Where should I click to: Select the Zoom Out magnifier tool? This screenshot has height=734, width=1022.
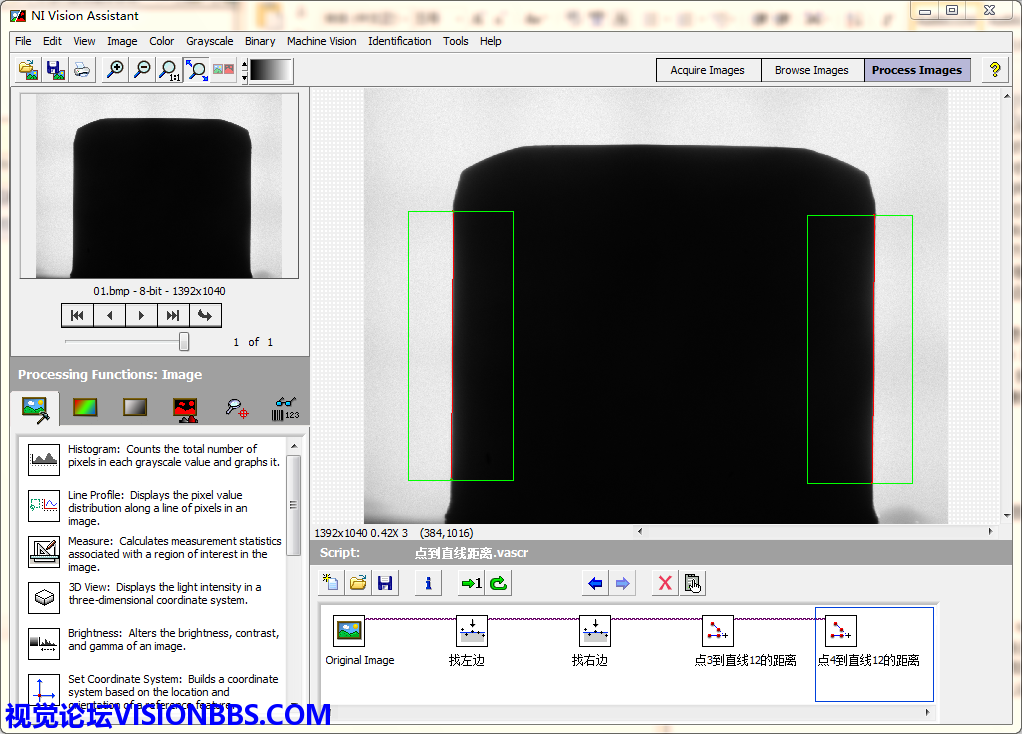coord(142,70)
